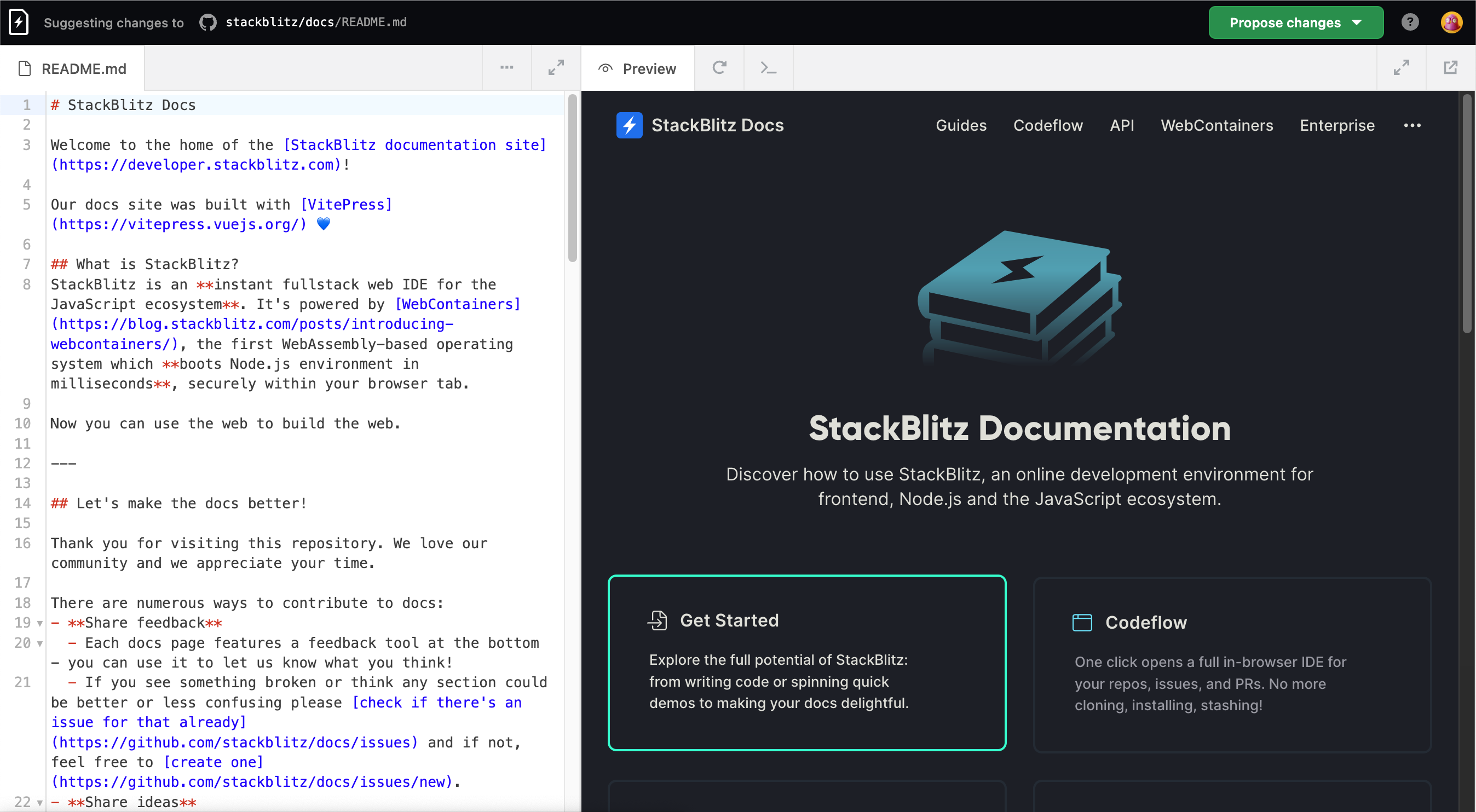Collapse line 22 with its fold arrow

39,803
